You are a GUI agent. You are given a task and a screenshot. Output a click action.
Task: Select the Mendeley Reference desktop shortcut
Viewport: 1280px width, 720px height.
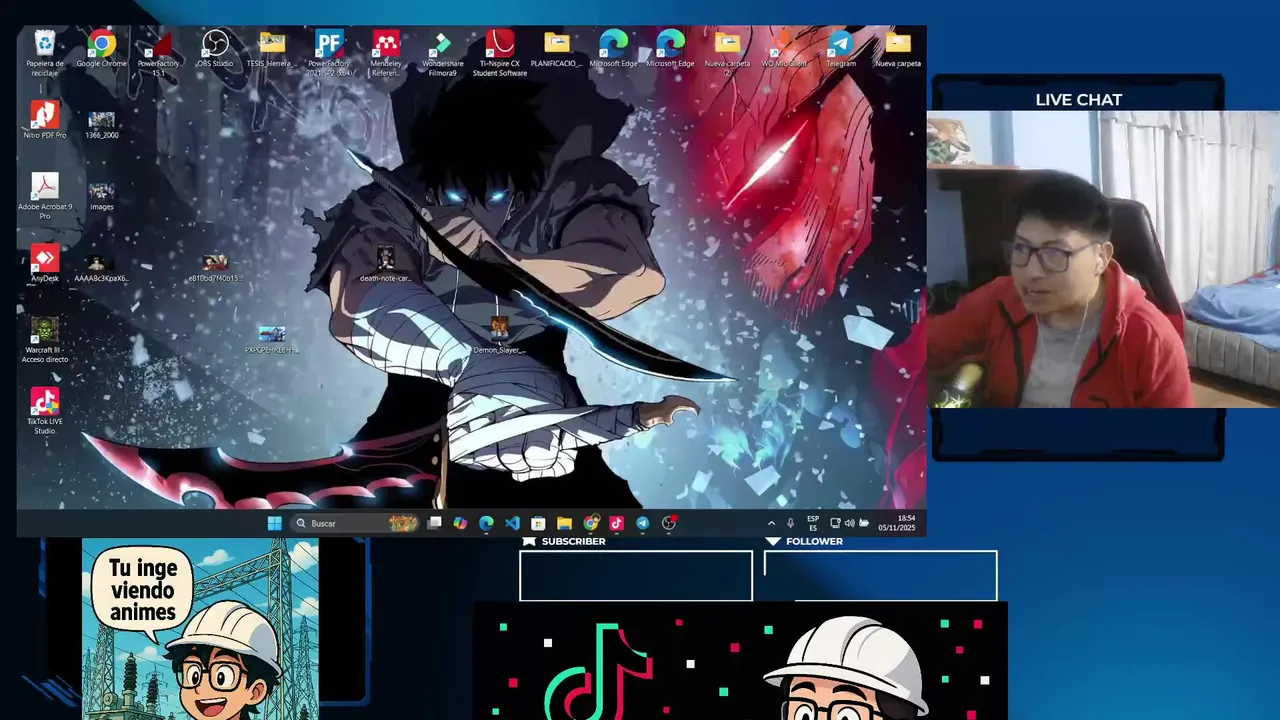pyautogui.click(x=386, y=53)
